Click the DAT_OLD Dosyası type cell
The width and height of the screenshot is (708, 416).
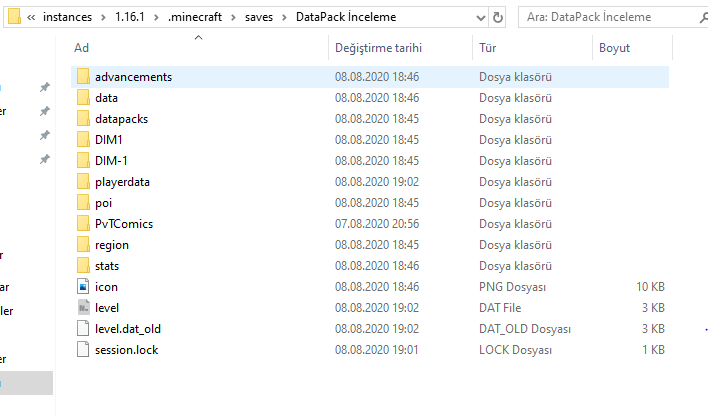(x=525, y=329)
